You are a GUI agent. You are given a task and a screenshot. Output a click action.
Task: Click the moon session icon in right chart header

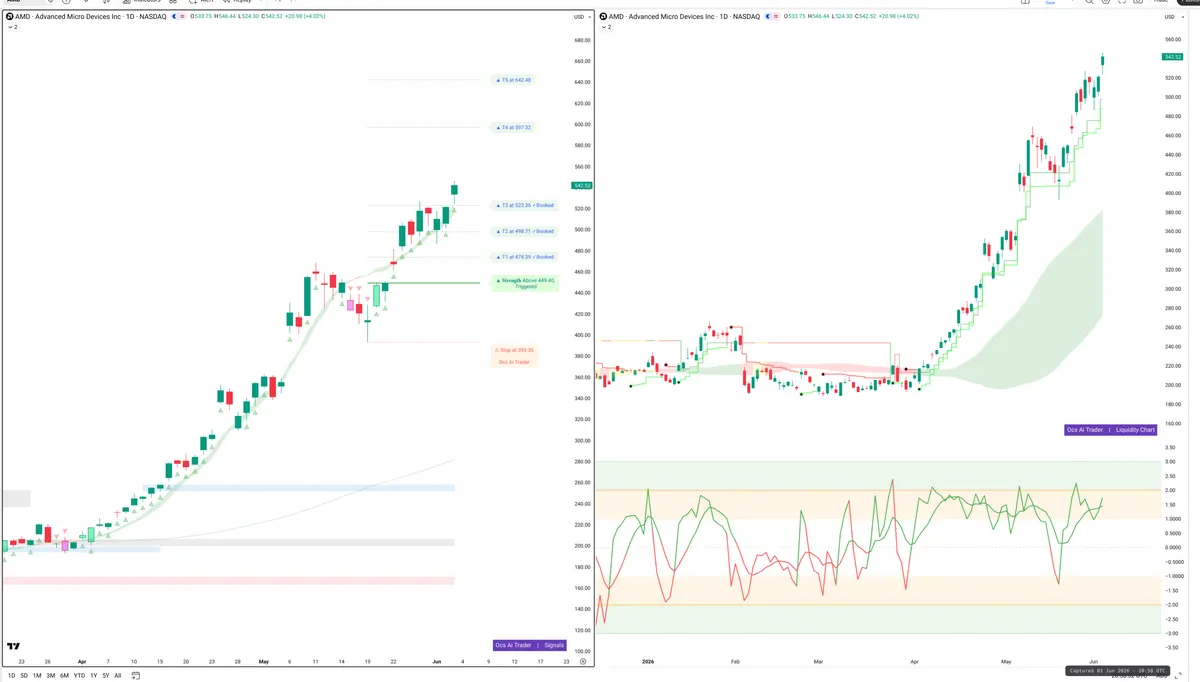point(767,17)
